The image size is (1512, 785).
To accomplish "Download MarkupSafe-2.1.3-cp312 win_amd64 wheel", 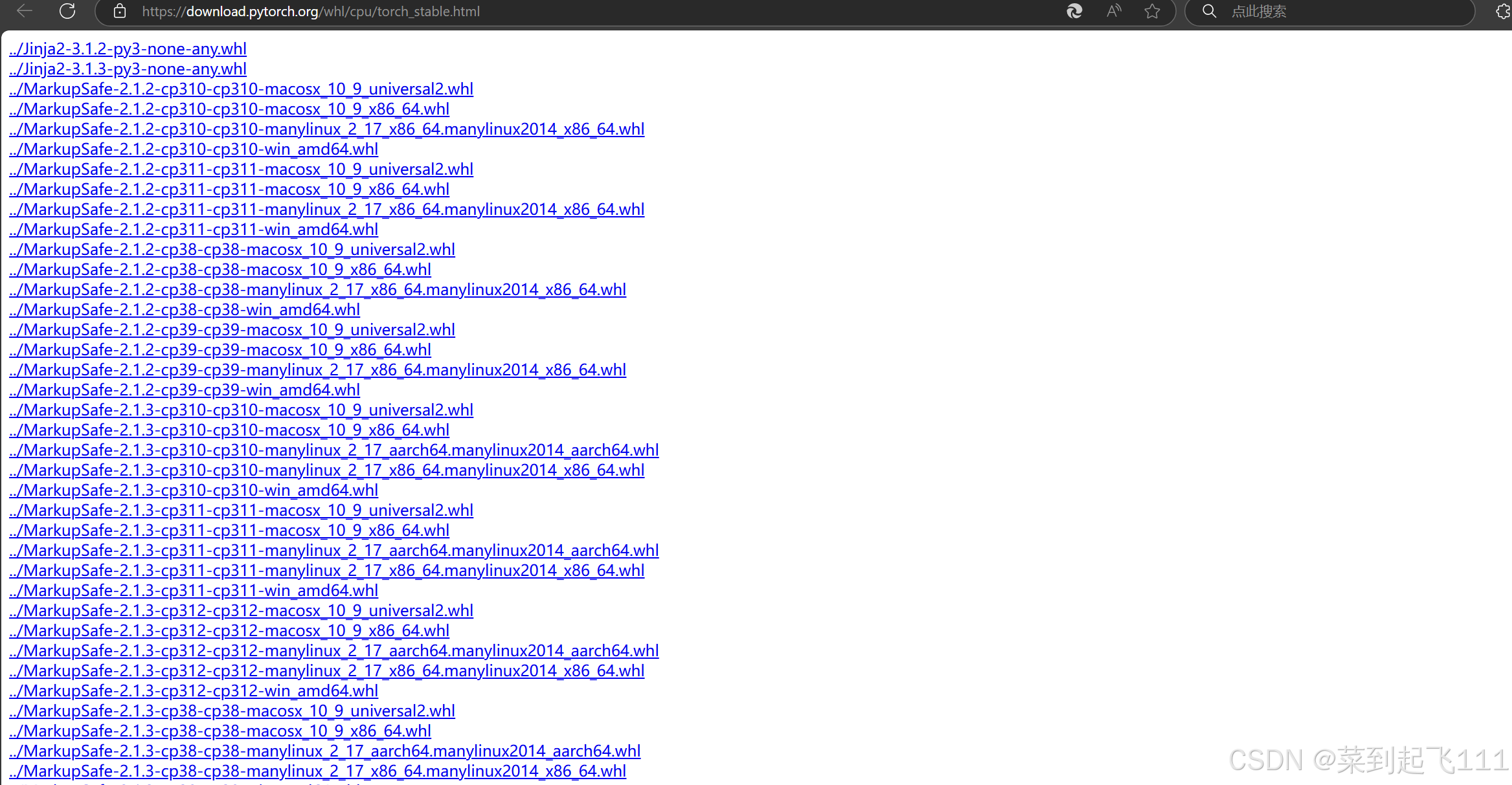I will 194,691.
